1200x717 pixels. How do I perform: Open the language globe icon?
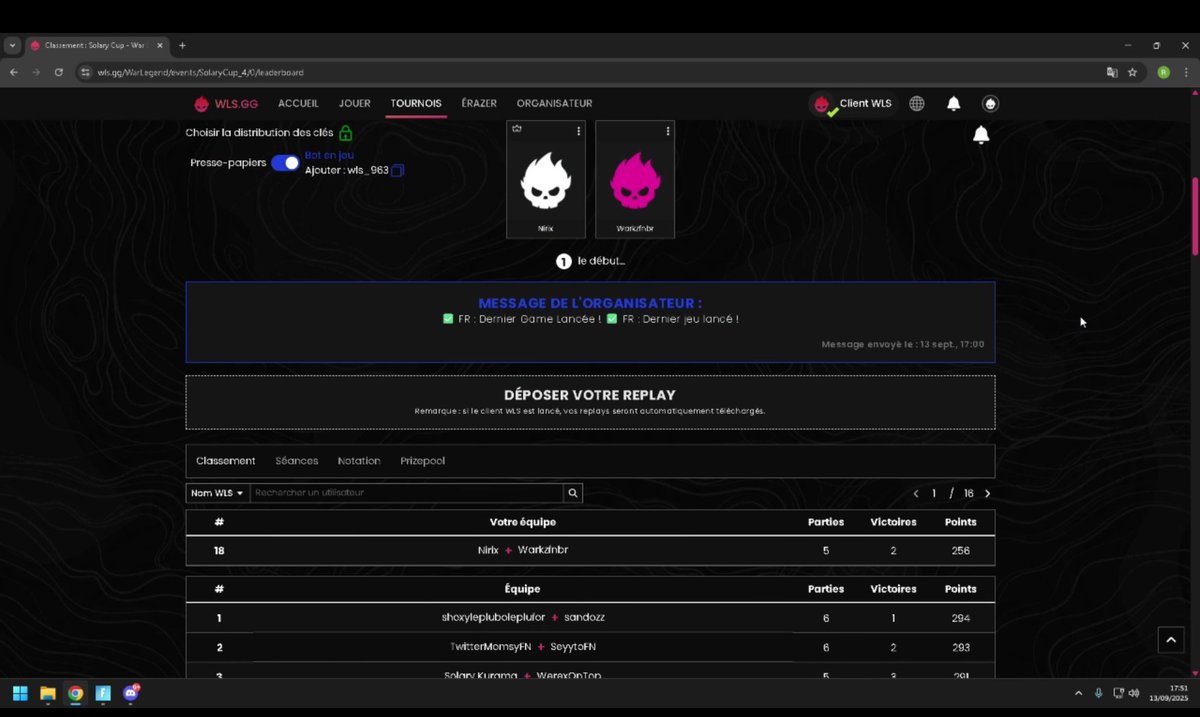point(916,103)
